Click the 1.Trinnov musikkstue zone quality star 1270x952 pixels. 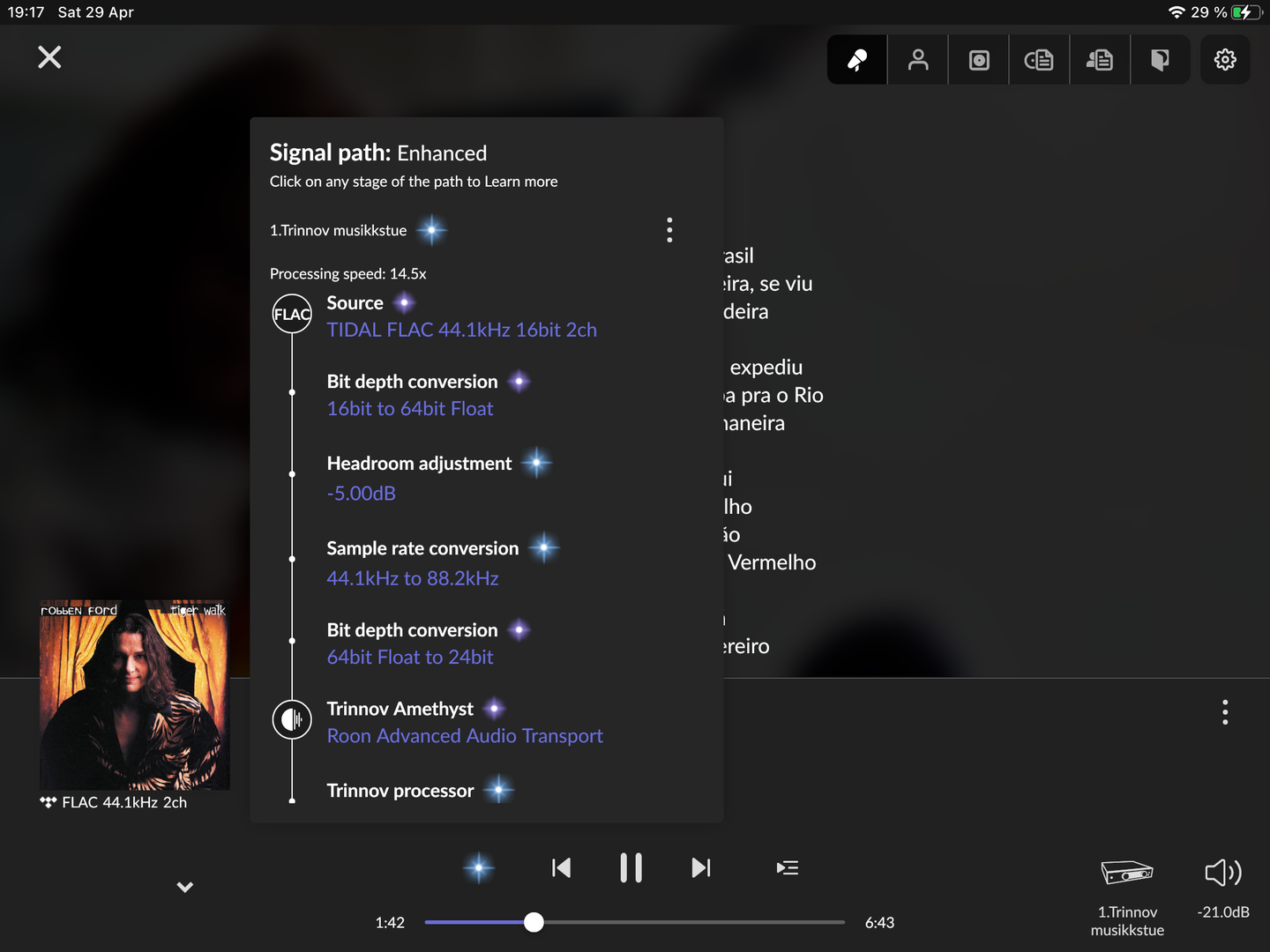tap(431, 231)
